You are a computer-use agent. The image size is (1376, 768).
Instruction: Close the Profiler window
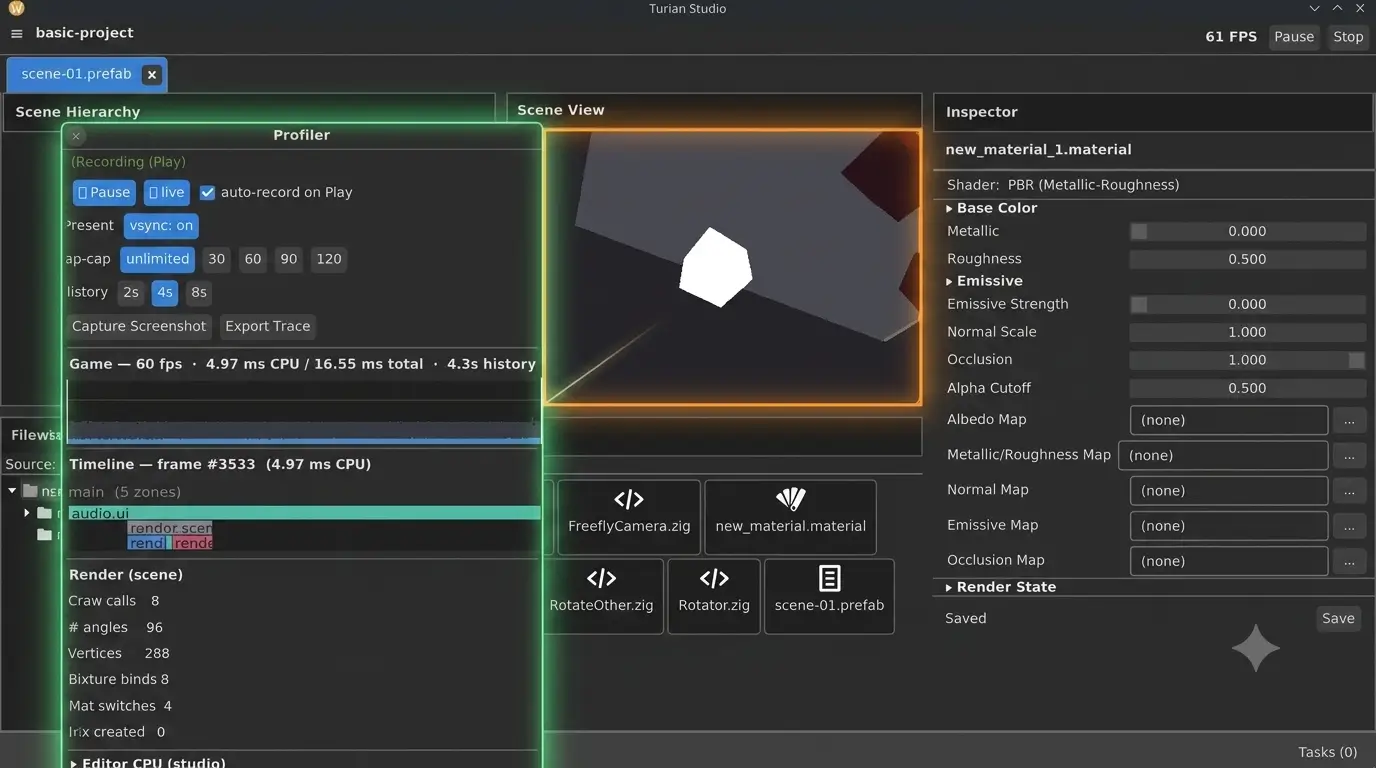(x=76, y=136)
